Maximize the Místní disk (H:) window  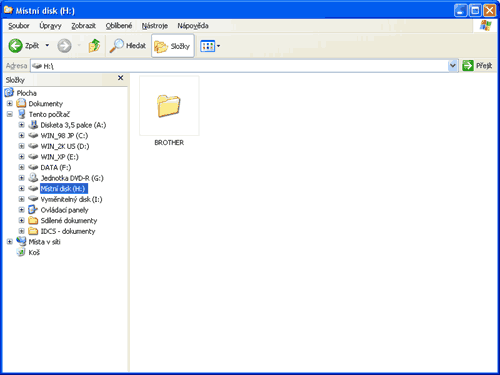coord(475,11)
